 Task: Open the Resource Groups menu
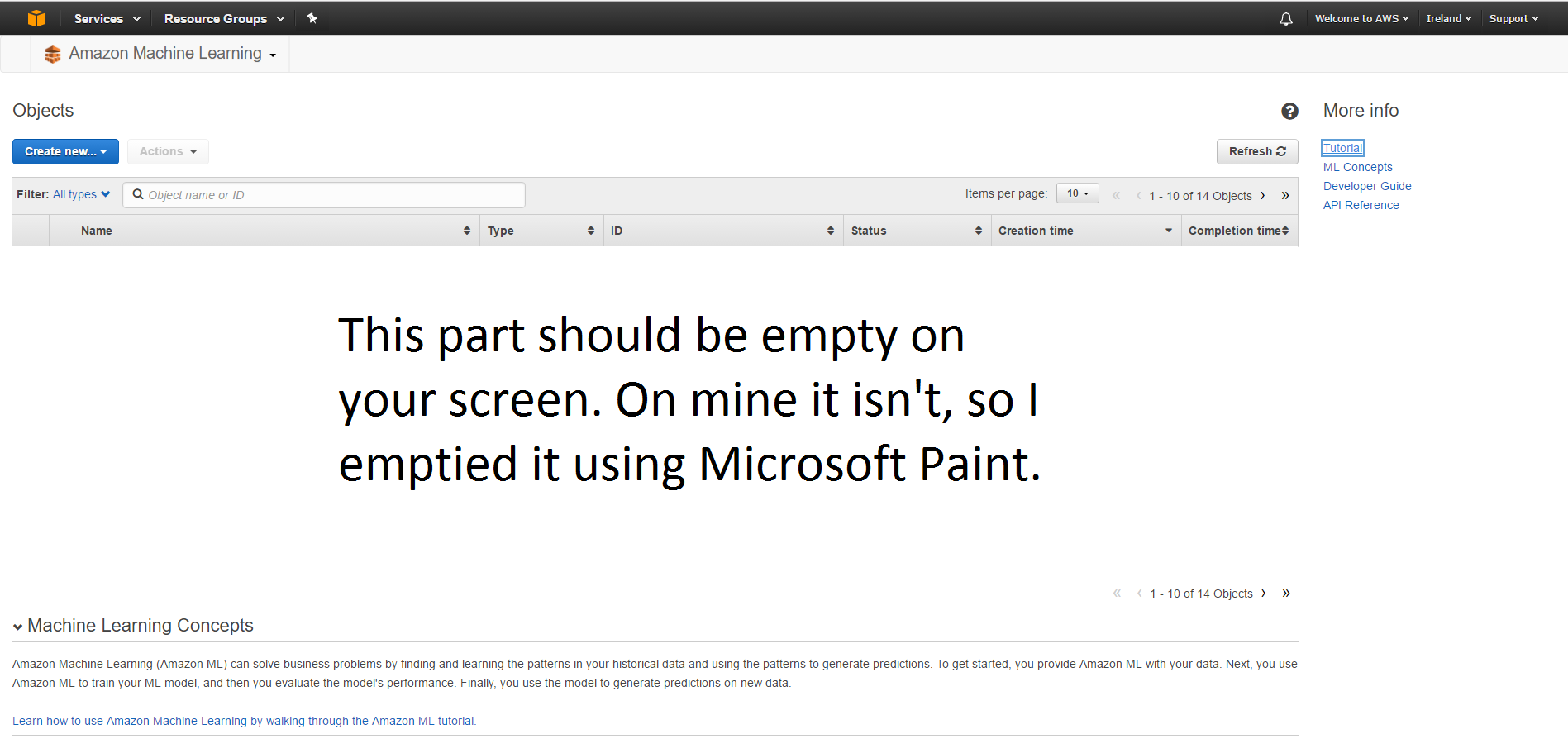[223, 18]
